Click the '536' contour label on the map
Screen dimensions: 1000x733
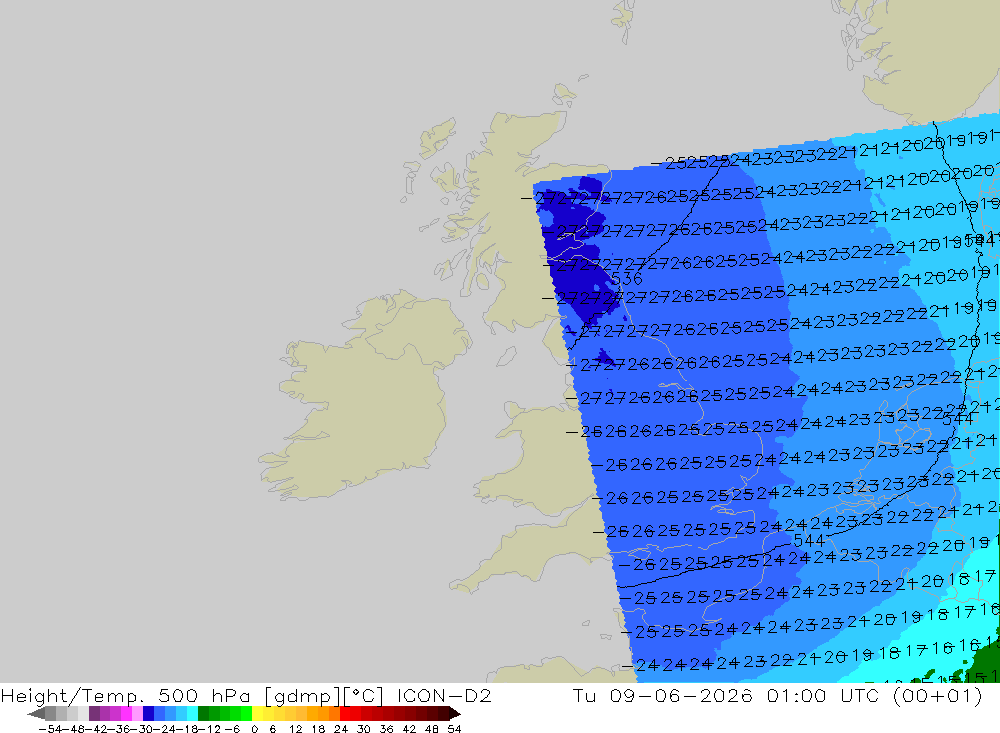click(626, 279)
